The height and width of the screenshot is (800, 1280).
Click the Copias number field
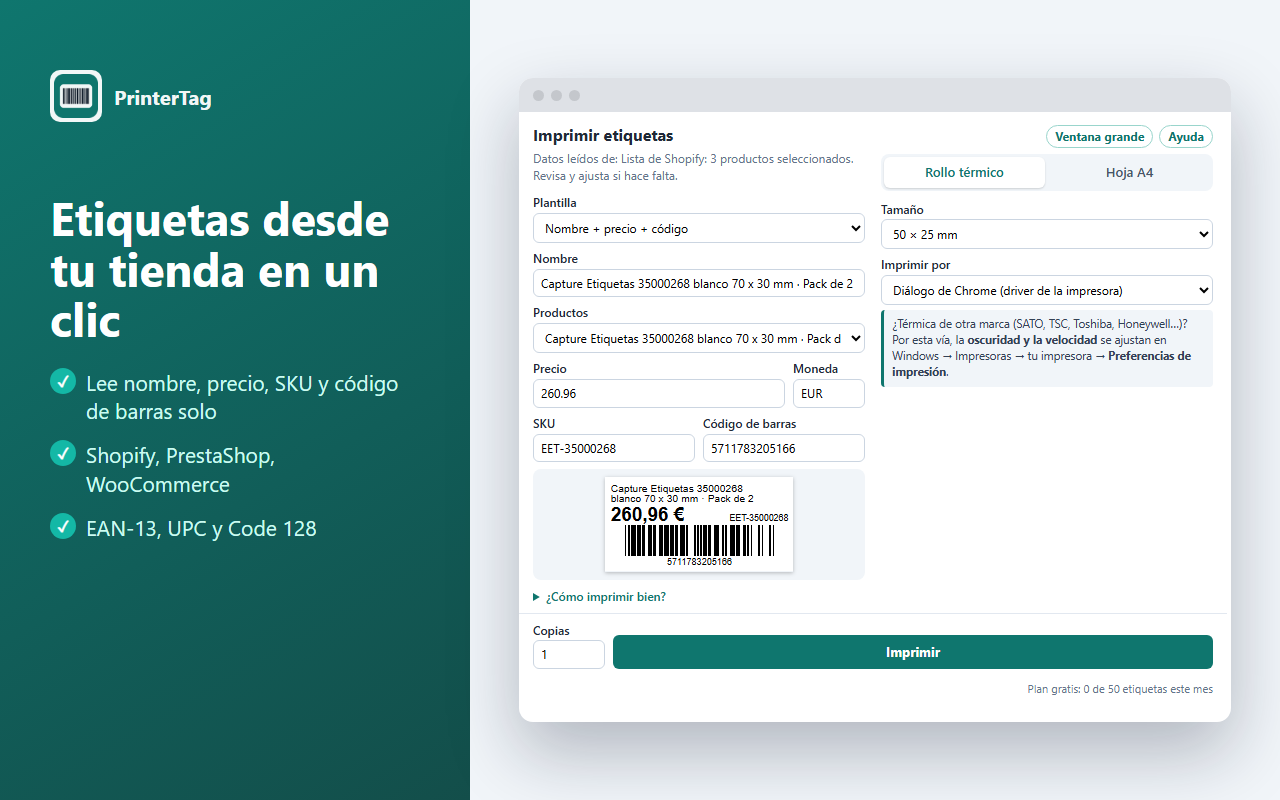click(x=569, y=654)
